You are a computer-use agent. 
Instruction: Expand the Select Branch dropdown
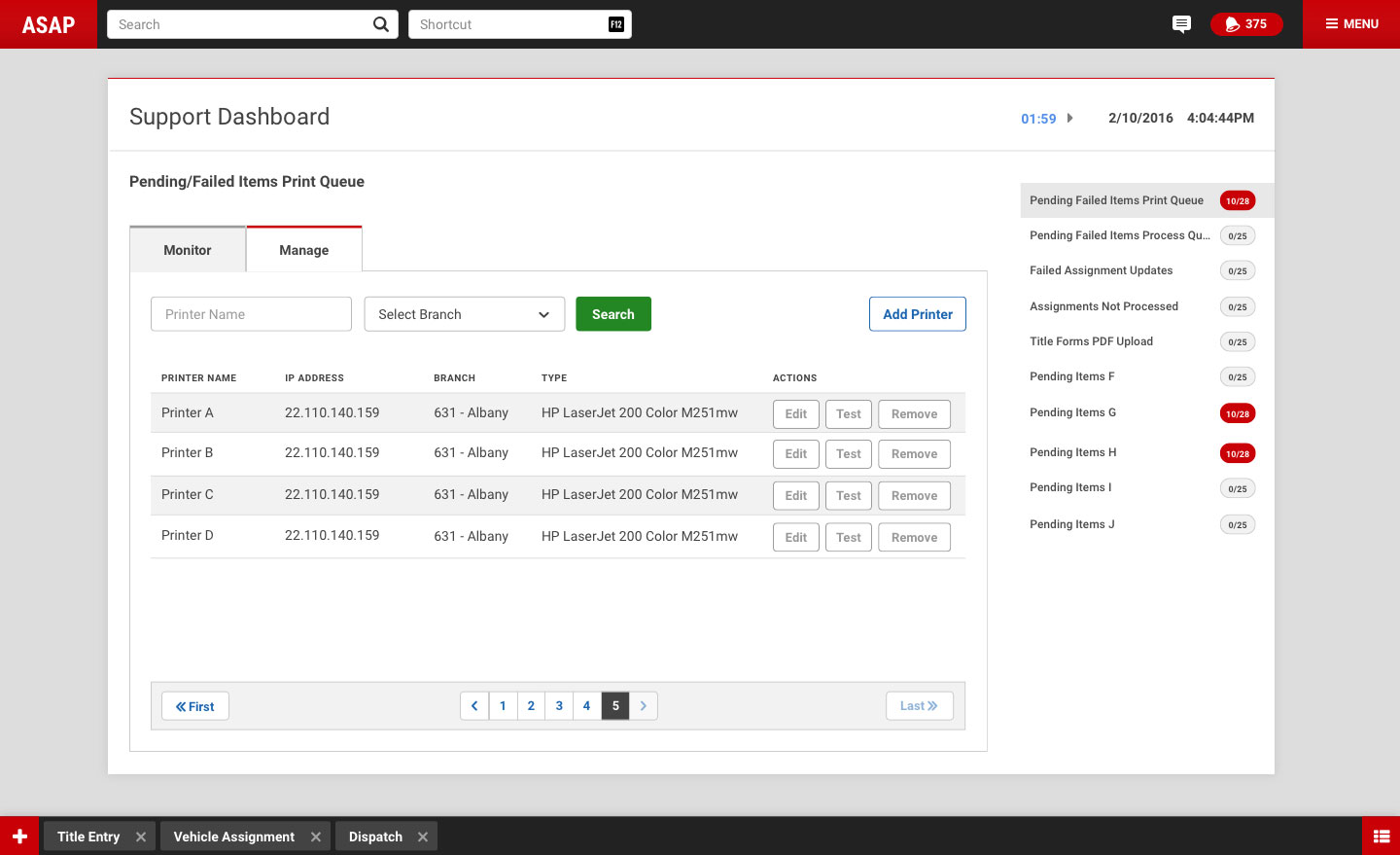[x=464, y=314]
